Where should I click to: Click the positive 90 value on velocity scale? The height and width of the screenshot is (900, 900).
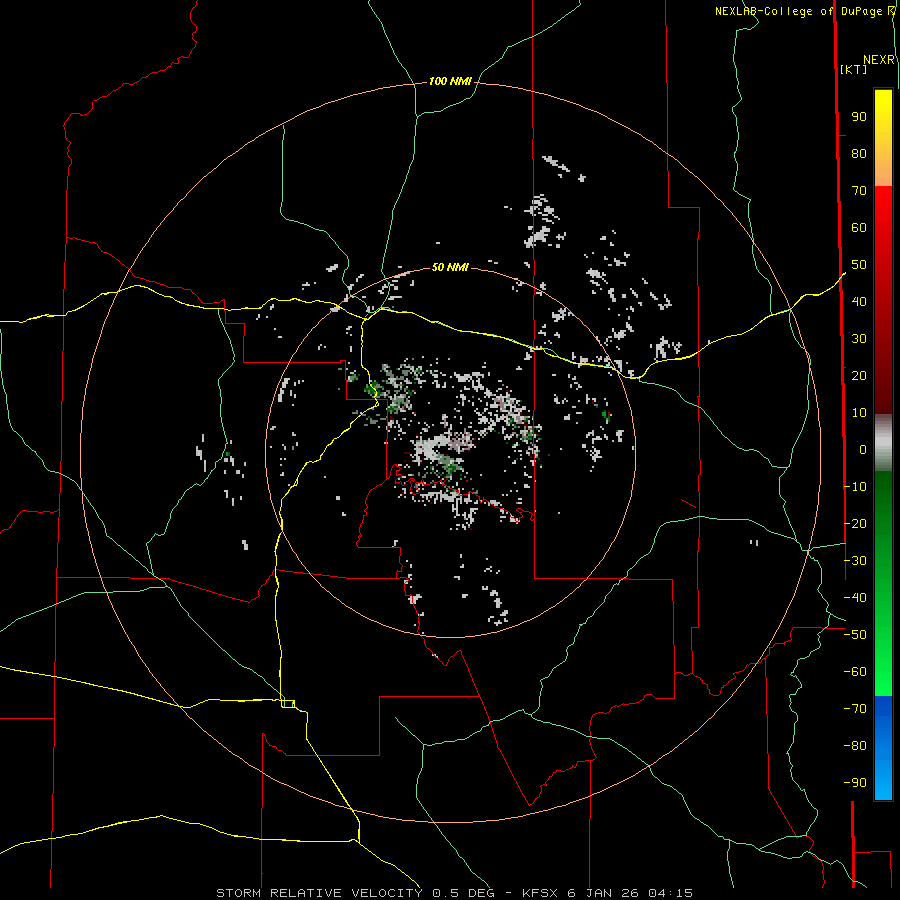tap(859, 117)
